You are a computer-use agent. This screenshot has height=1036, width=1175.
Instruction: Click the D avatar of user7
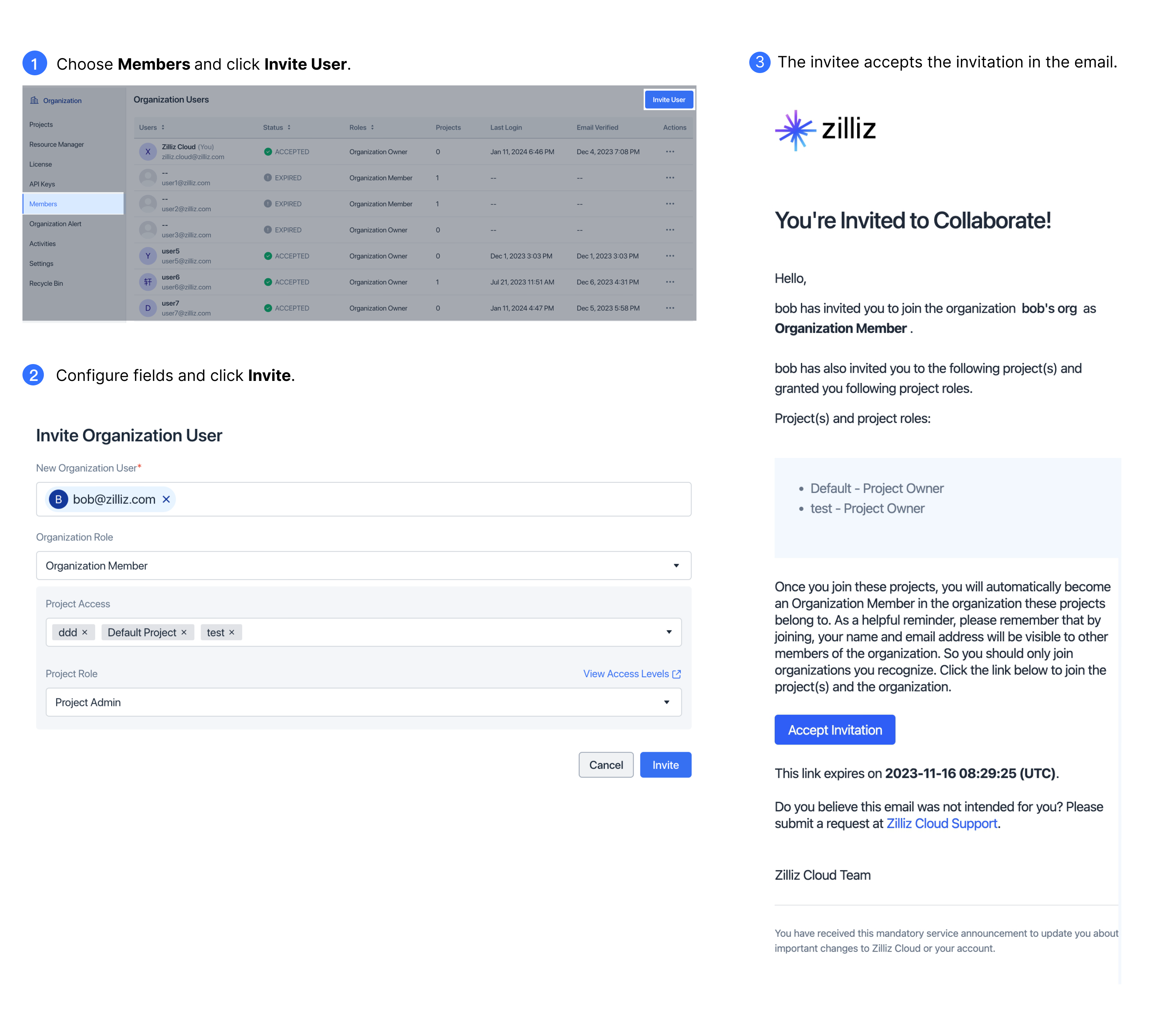pyautogui.click(x=148, y=308)
